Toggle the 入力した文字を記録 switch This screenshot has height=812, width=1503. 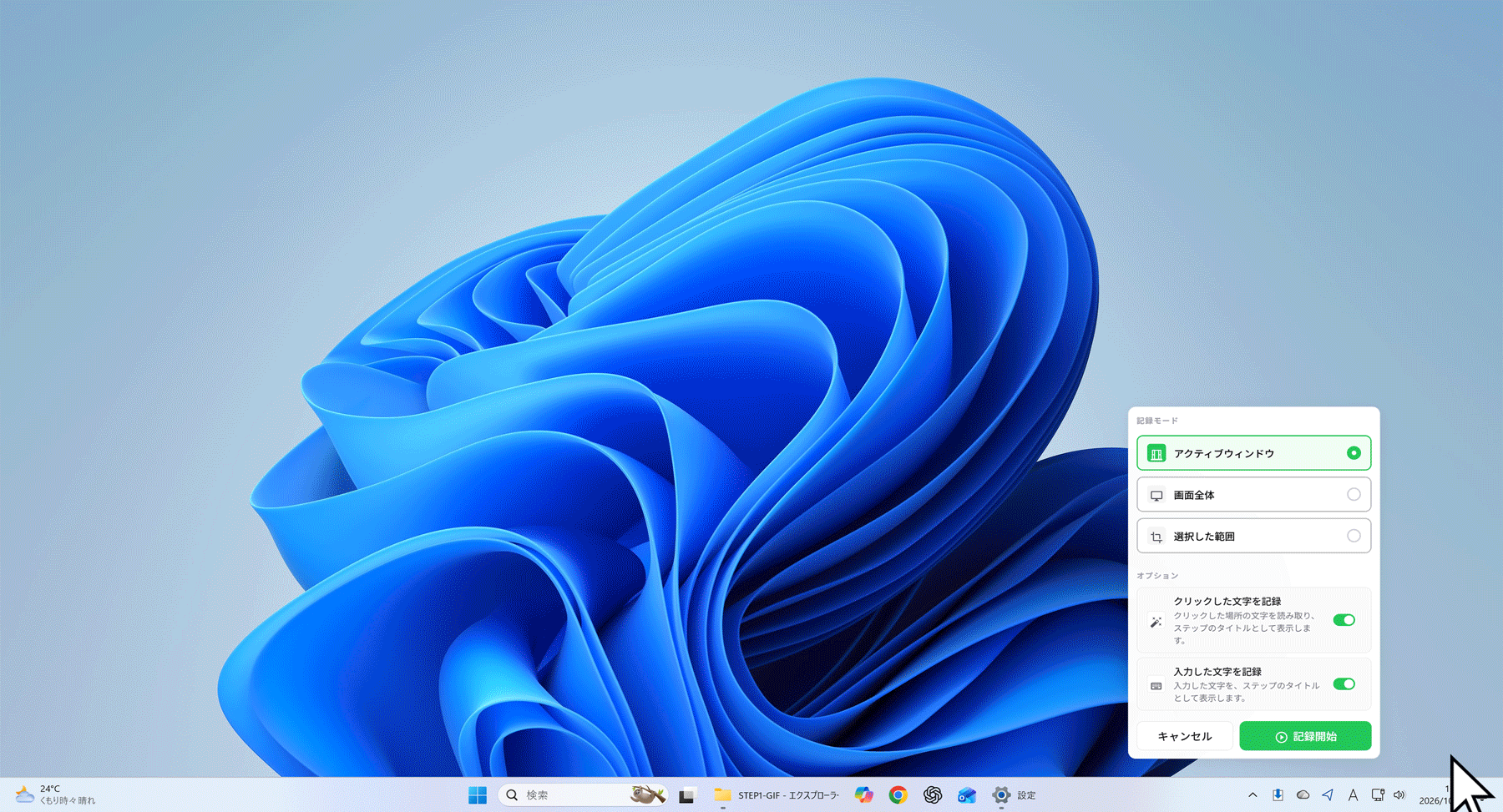[x=1344, y=684]
